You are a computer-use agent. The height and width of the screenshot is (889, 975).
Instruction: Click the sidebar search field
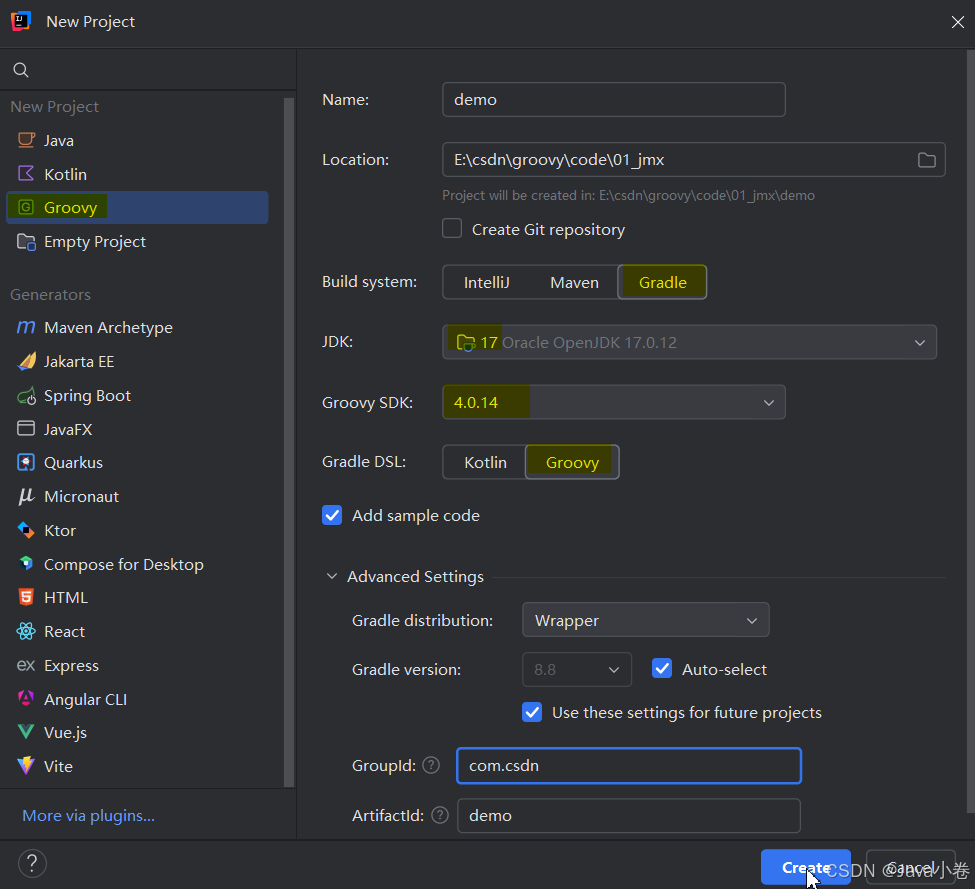click(x=148, y=70)
